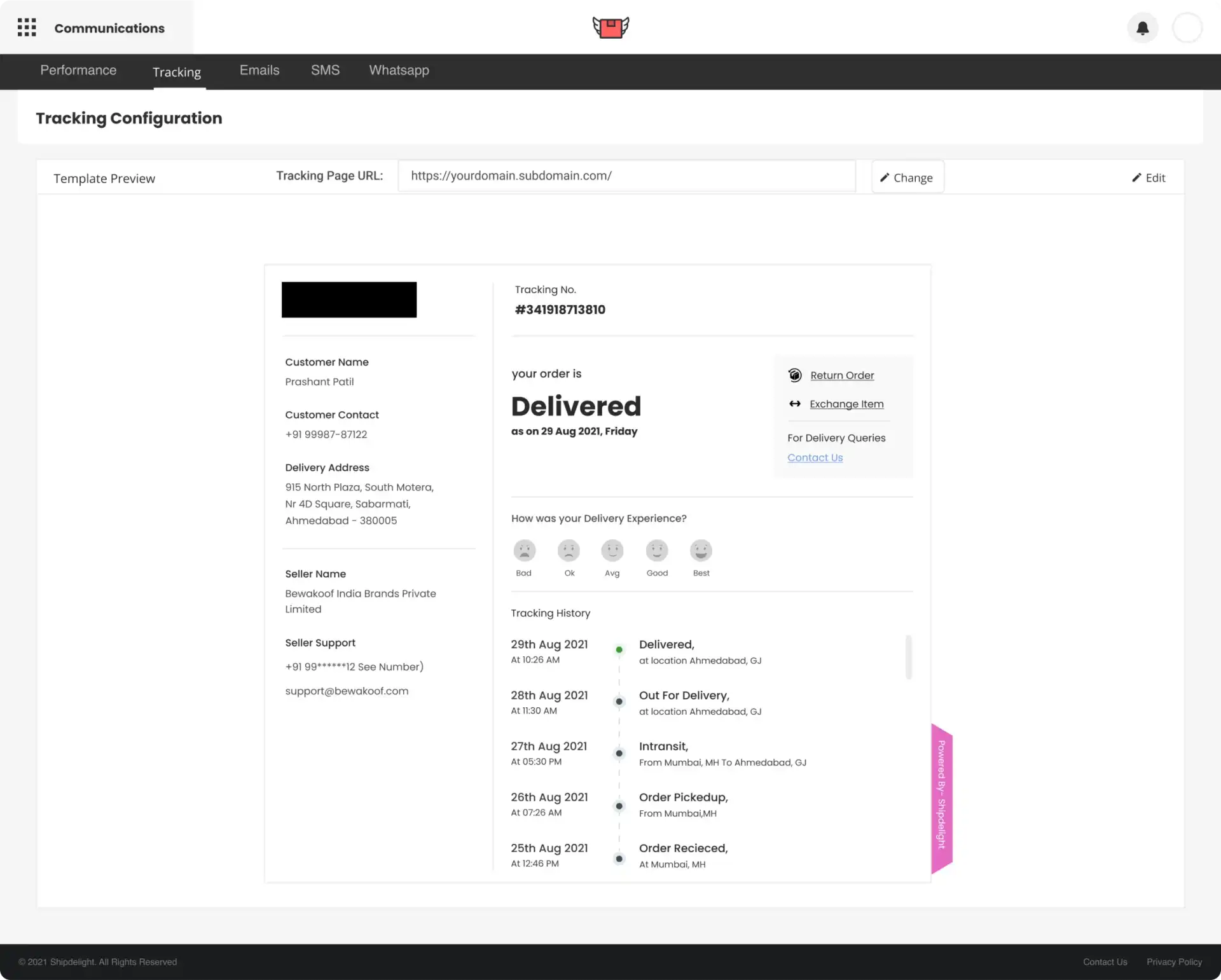Click See Number in Seller Support

(x=389, y=666)
